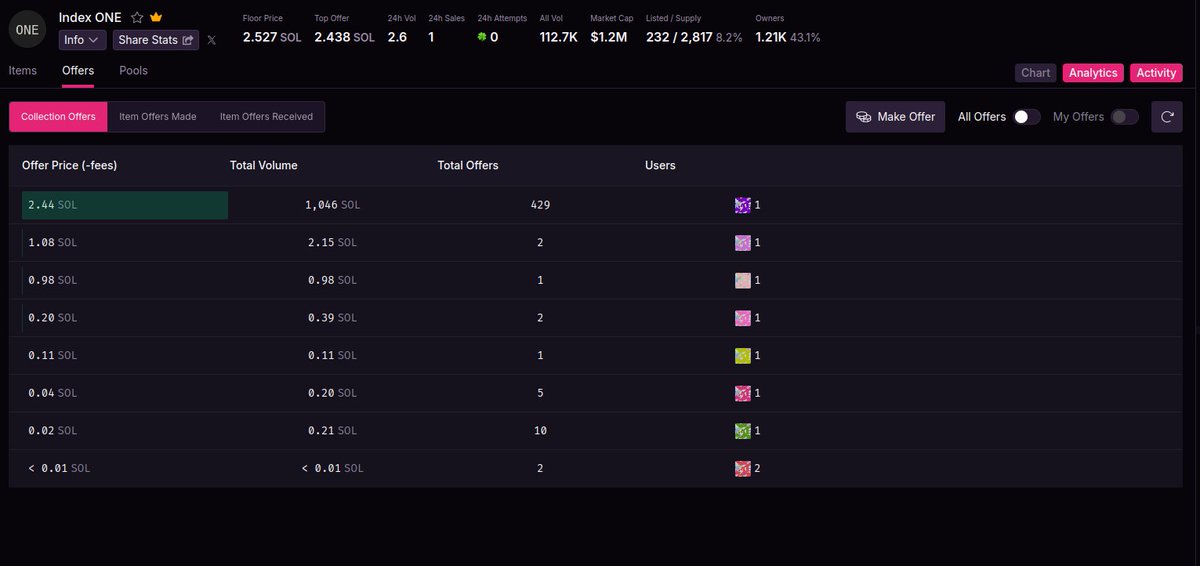Click the Floor Price 2.527 SOL stat
This screenshot has width=1200, height=566.
[272, 30]
